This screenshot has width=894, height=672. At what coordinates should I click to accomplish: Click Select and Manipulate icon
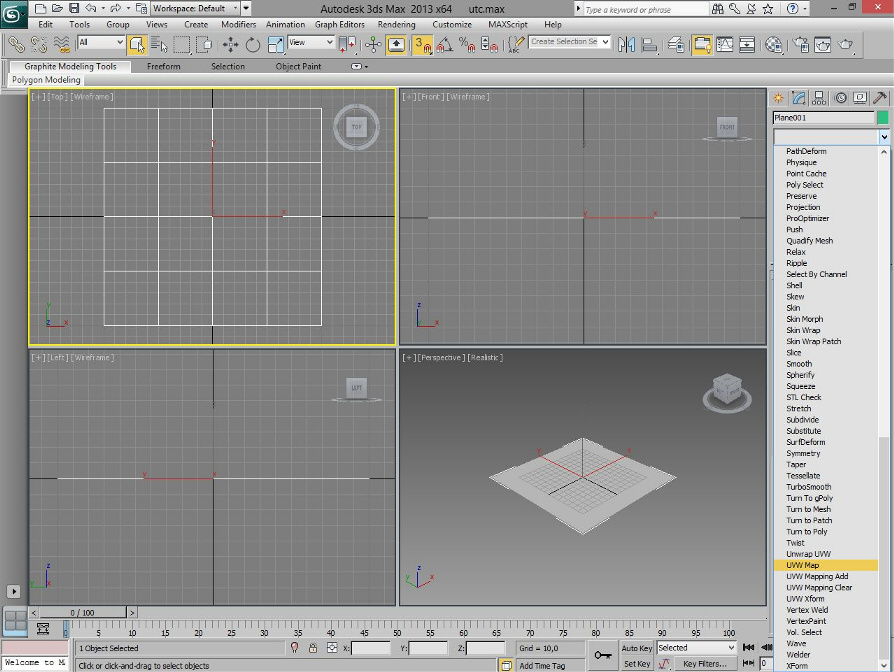[x=373, y=44]
